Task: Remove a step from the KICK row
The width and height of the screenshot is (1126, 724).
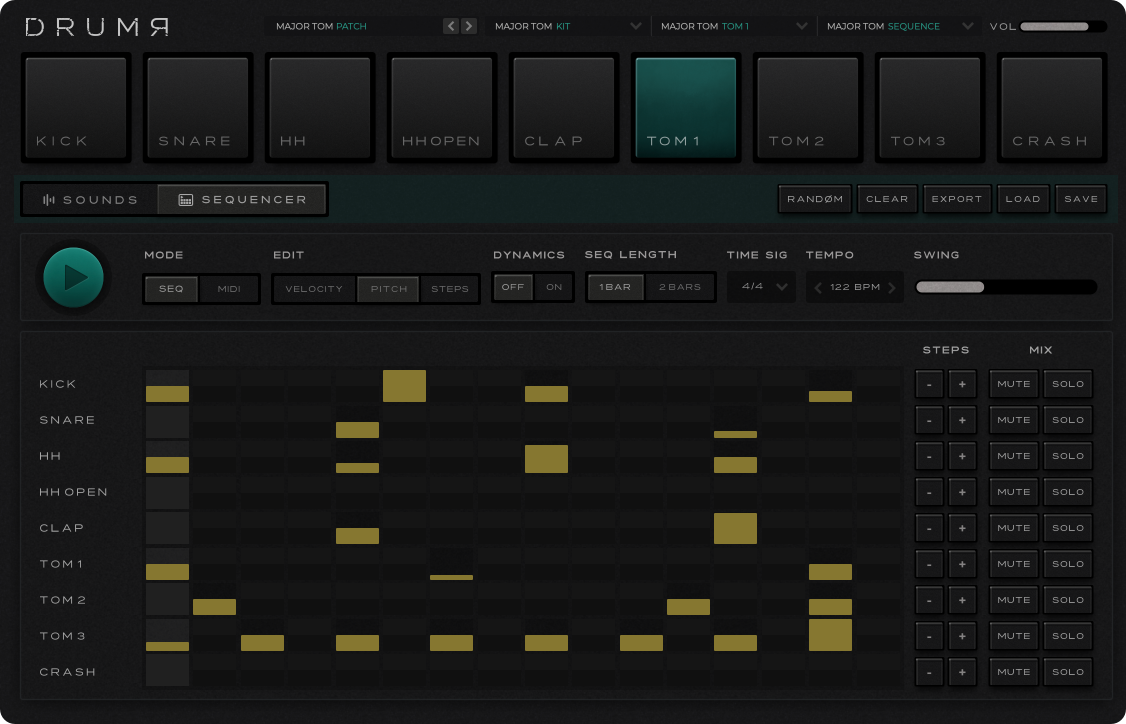Action: (929, 384)
